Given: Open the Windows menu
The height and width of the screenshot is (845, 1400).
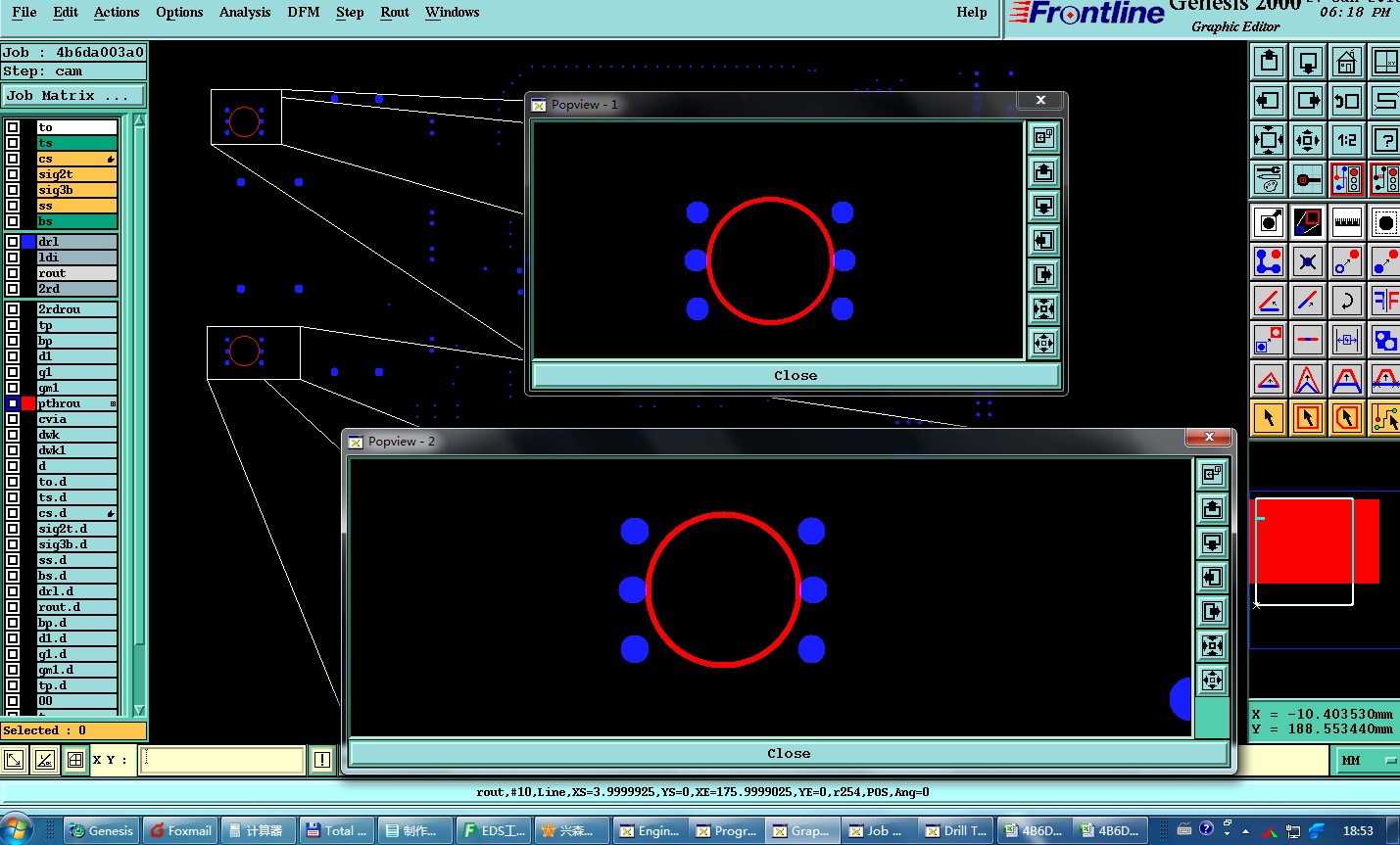Looking at the screenshot, I should pos(453,12).
